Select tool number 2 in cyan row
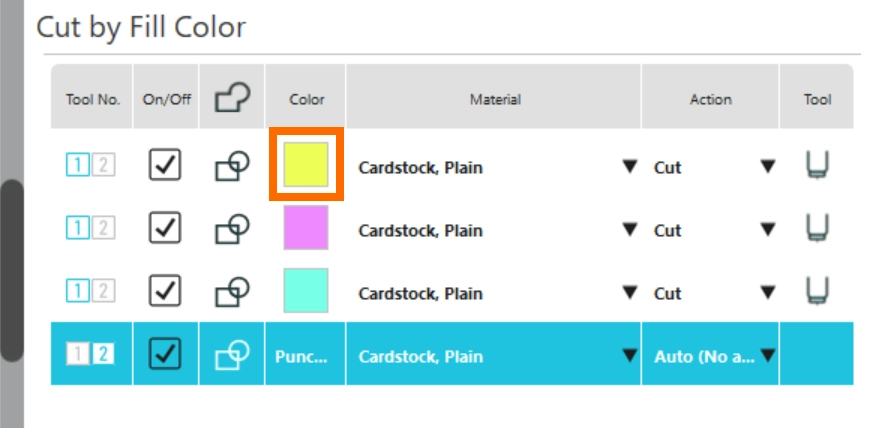Viewport: 879px width, 428px height. click(103, 293)
